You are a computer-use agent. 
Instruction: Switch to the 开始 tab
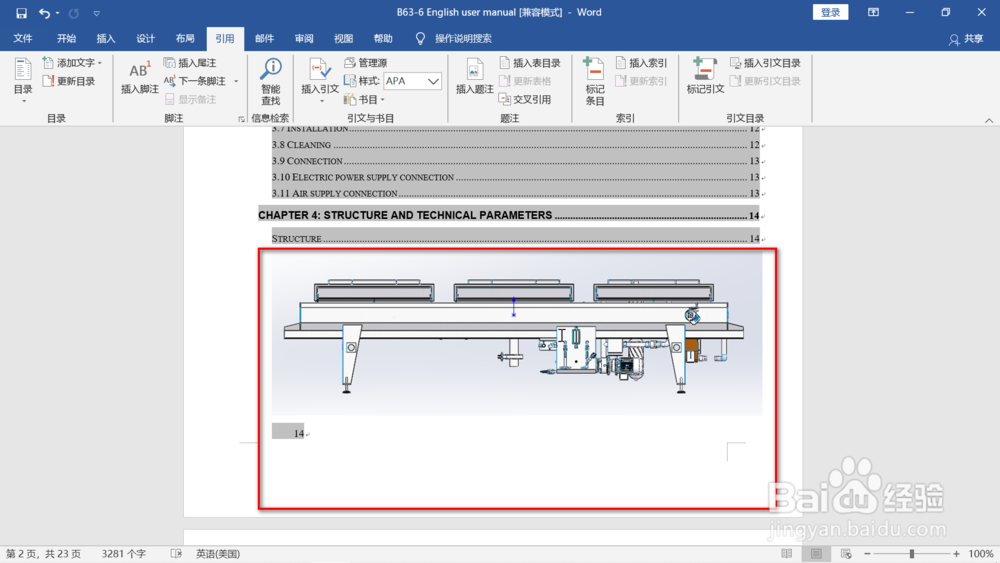[66, 38]
